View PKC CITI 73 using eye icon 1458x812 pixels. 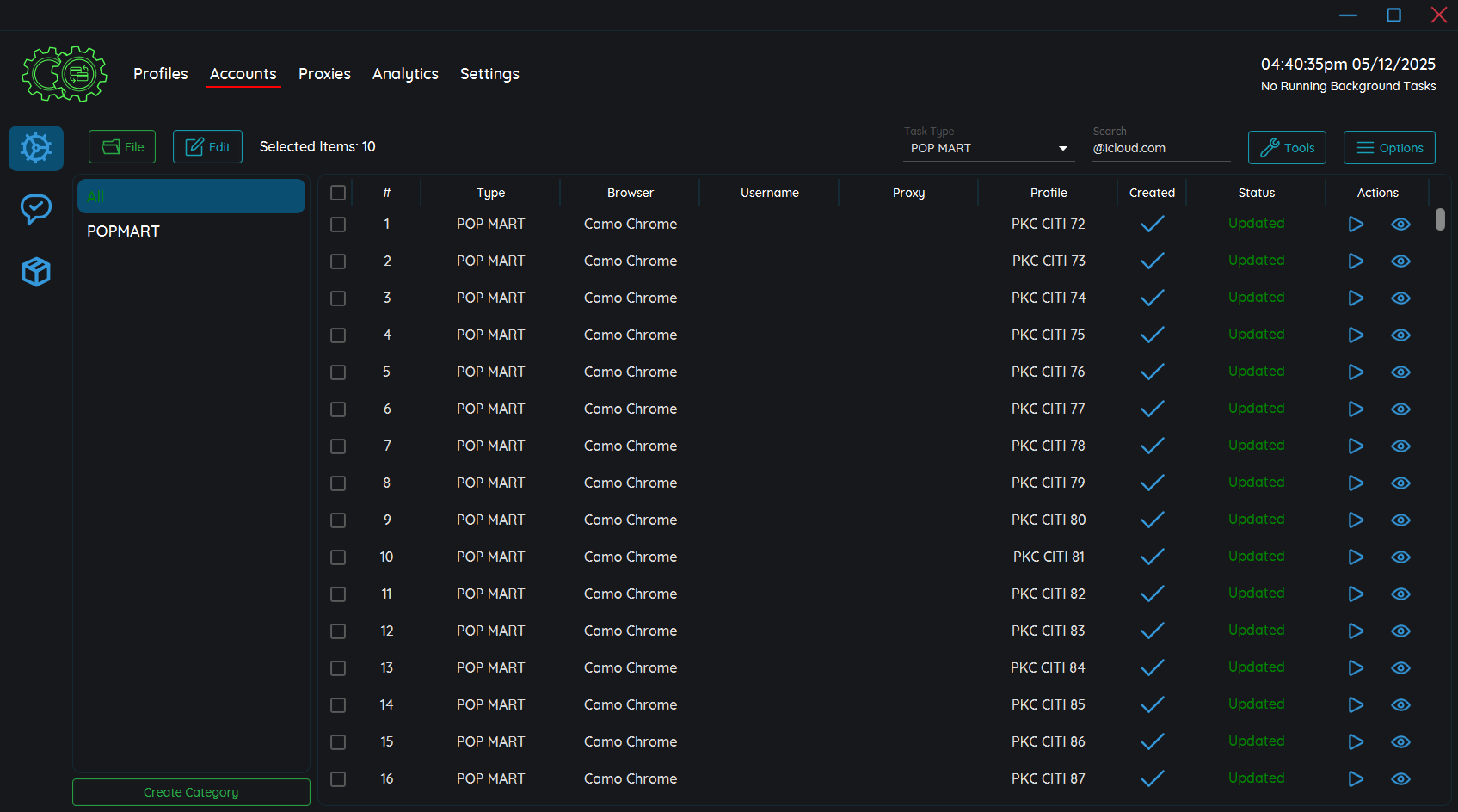pyautogui.click(x=1400, y=261)
